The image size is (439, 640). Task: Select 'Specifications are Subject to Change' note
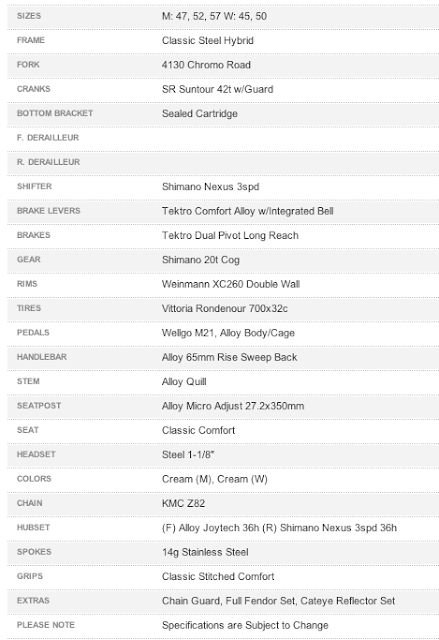point(245,625)
